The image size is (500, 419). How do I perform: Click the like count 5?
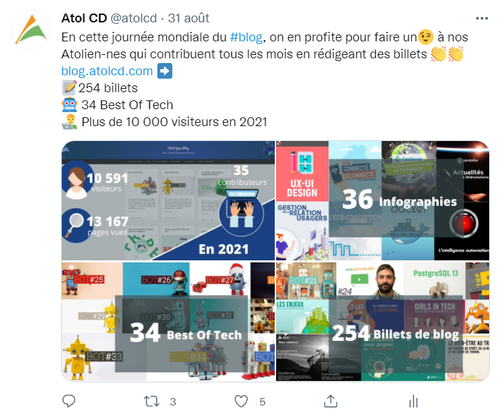pyautogui.click(x=262, y=402)
